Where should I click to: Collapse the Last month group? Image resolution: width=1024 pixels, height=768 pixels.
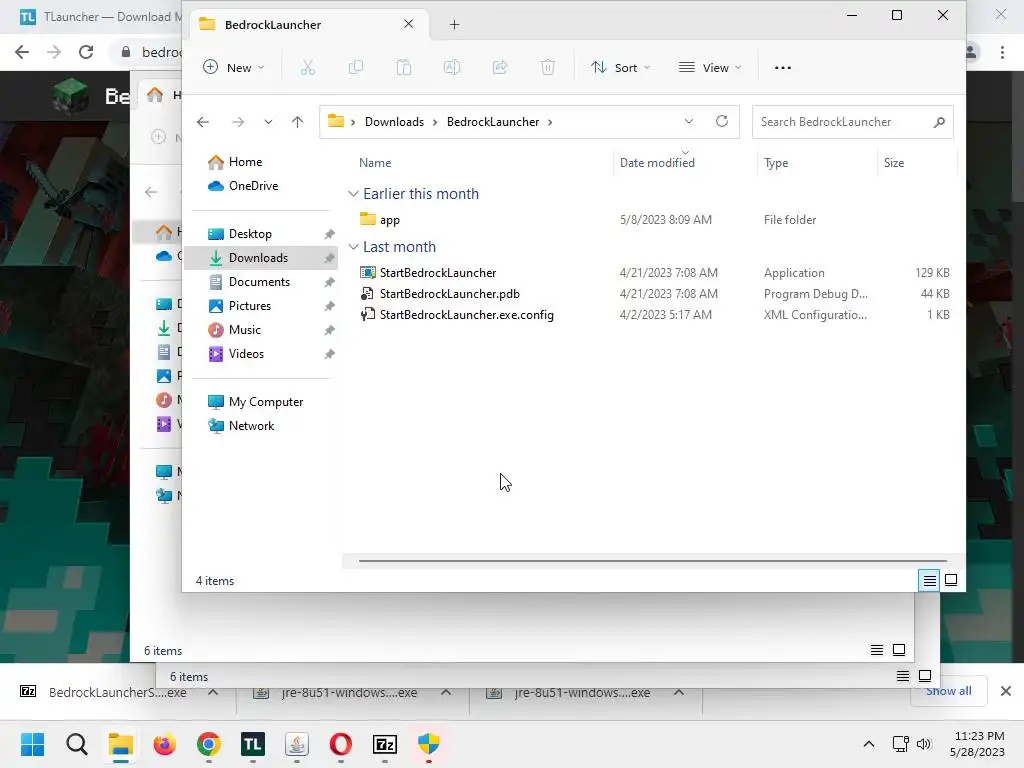(x=353, y=247)
